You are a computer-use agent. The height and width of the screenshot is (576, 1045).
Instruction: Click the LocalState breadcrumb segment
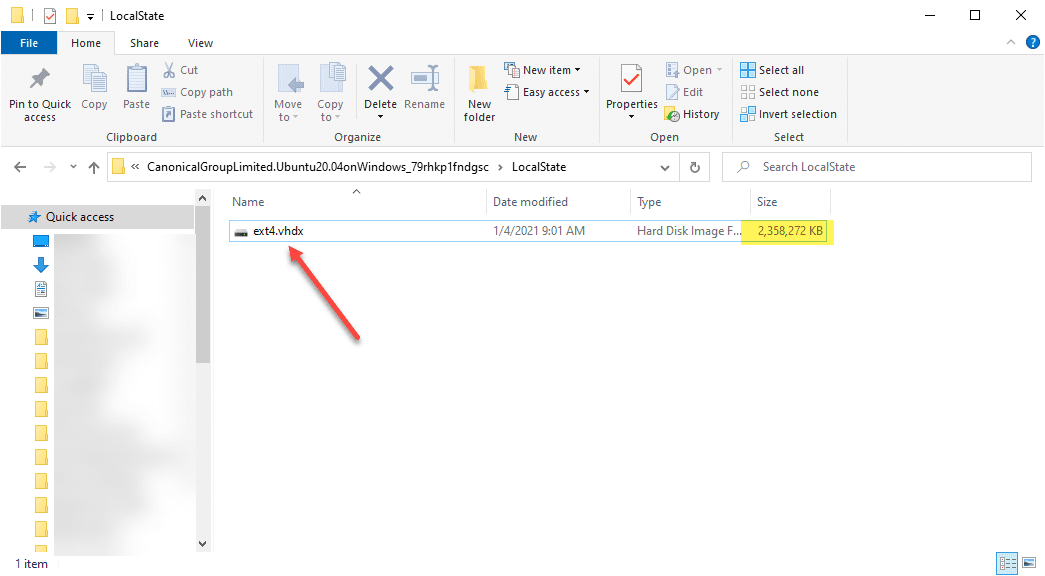pyautogui.click(x=538, y=167)
